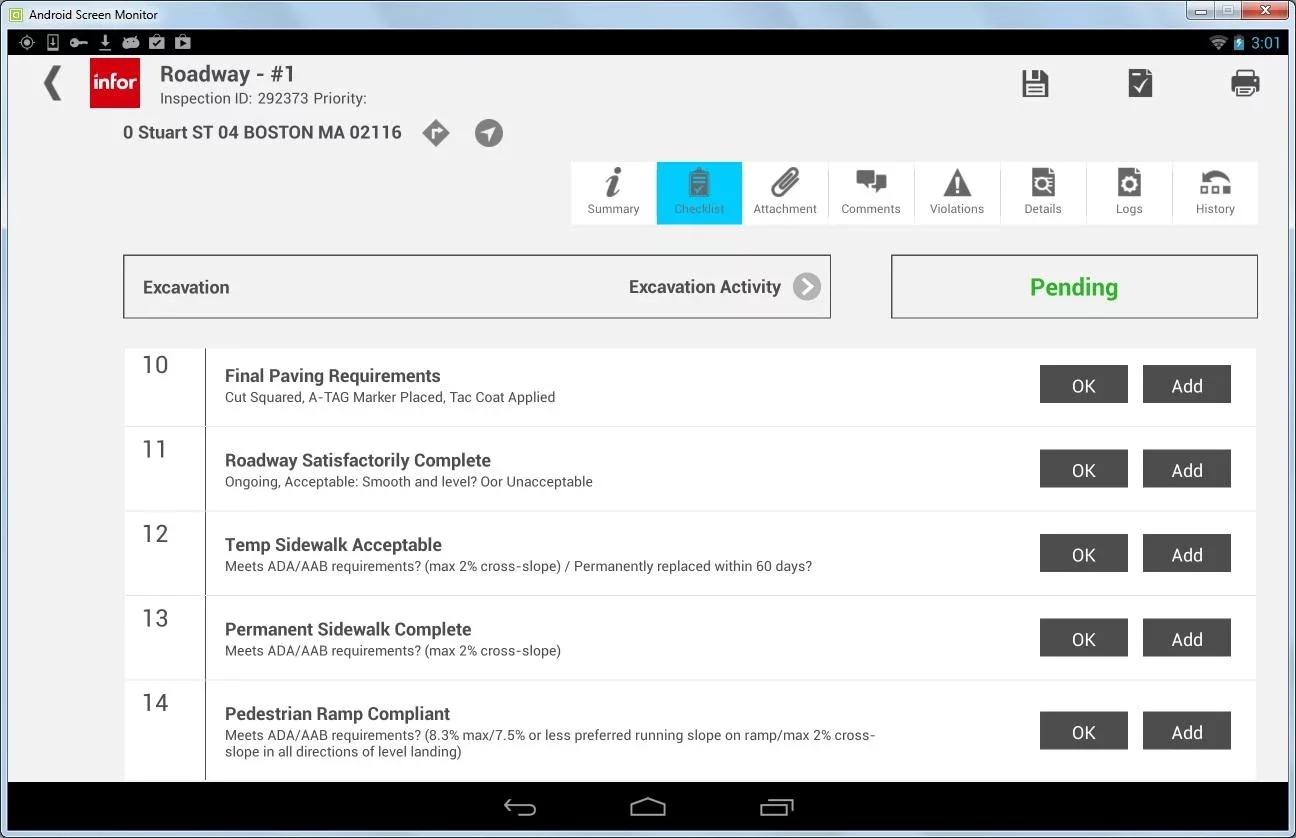Click the Excavation label
This screenshot has width=1296, height=838.
point(186,287)
